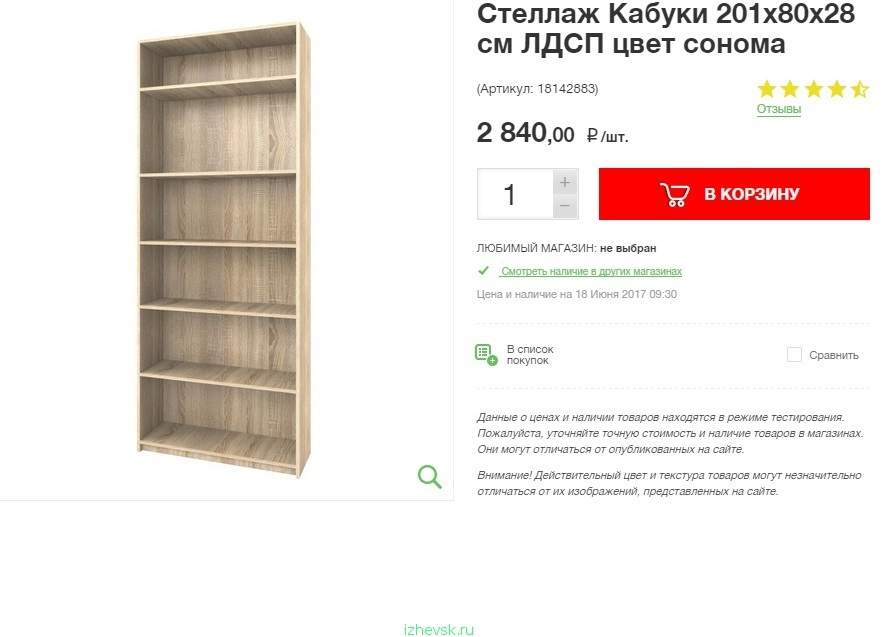Click the magnifier zoom icon on product image
Screen dimensions: 881x637
[x=430, y=477]
